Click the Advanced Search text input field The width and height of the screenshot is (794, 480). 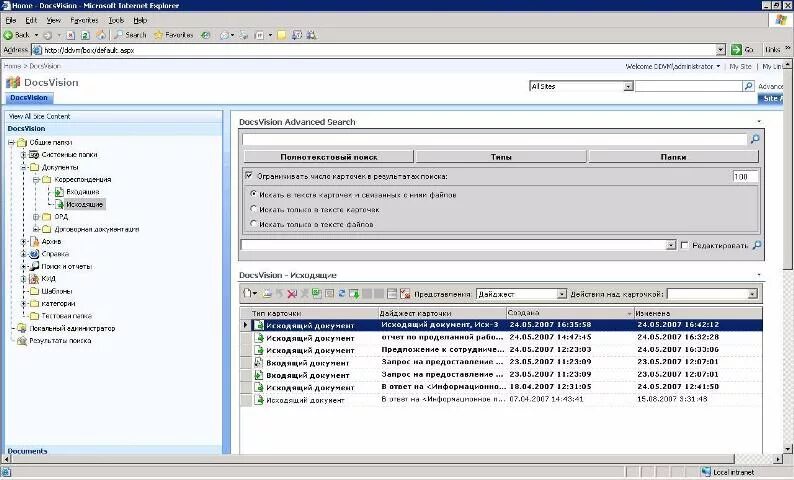[x=495, y=139]
